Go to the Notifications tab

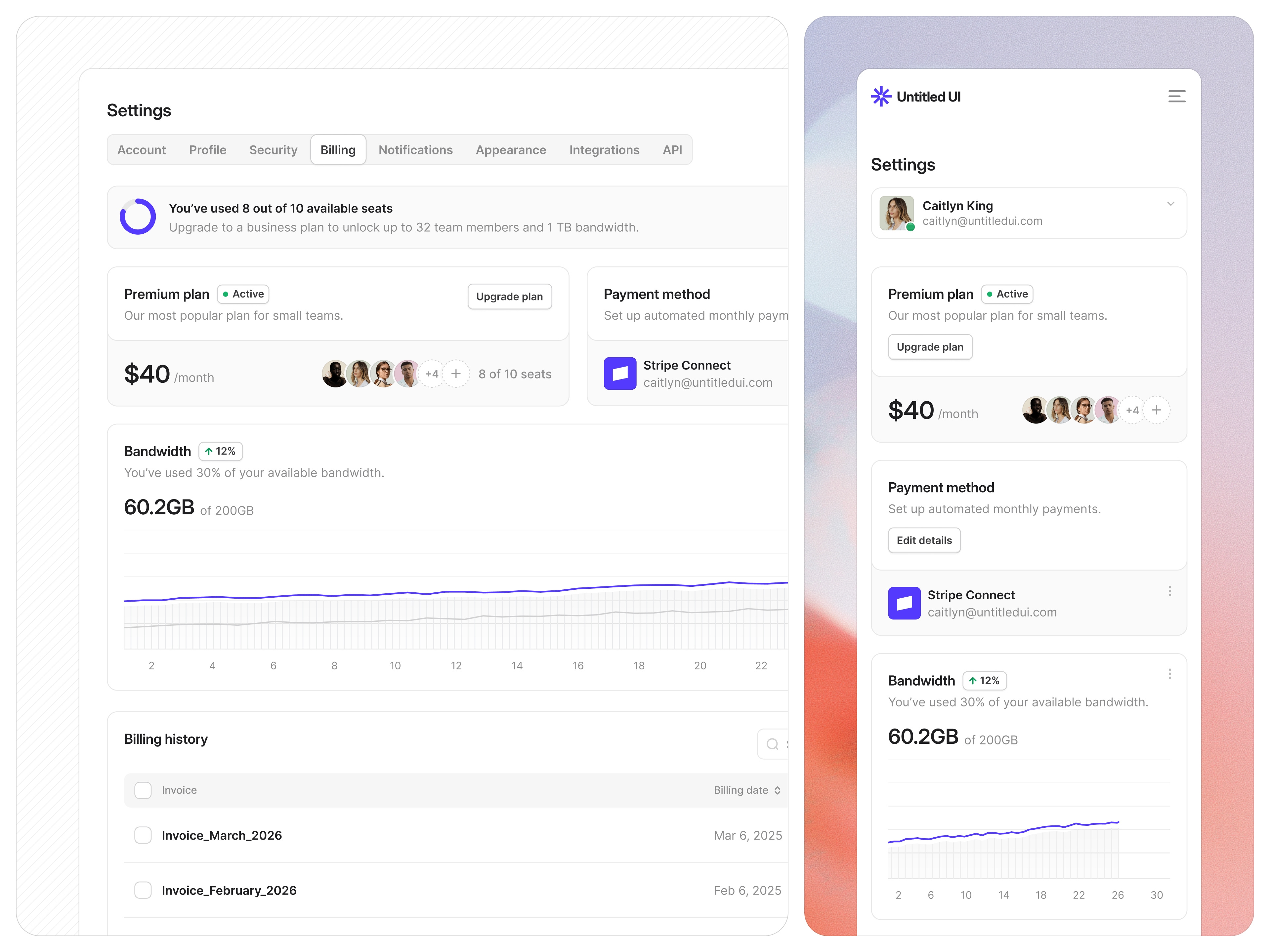(x=416, y=150)
